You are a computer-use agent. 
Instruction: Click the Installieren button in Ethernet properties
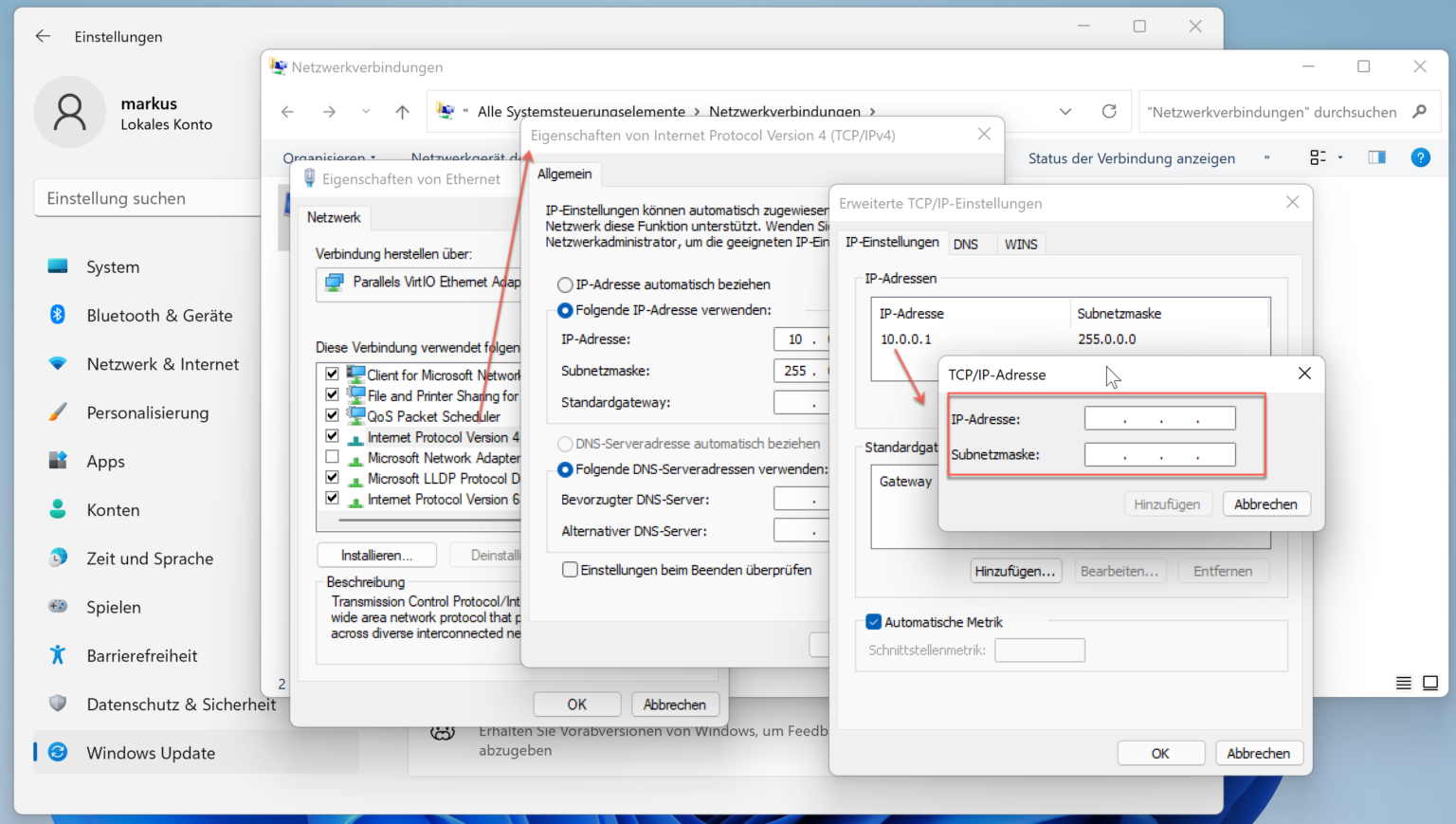[x=376, y=554]
